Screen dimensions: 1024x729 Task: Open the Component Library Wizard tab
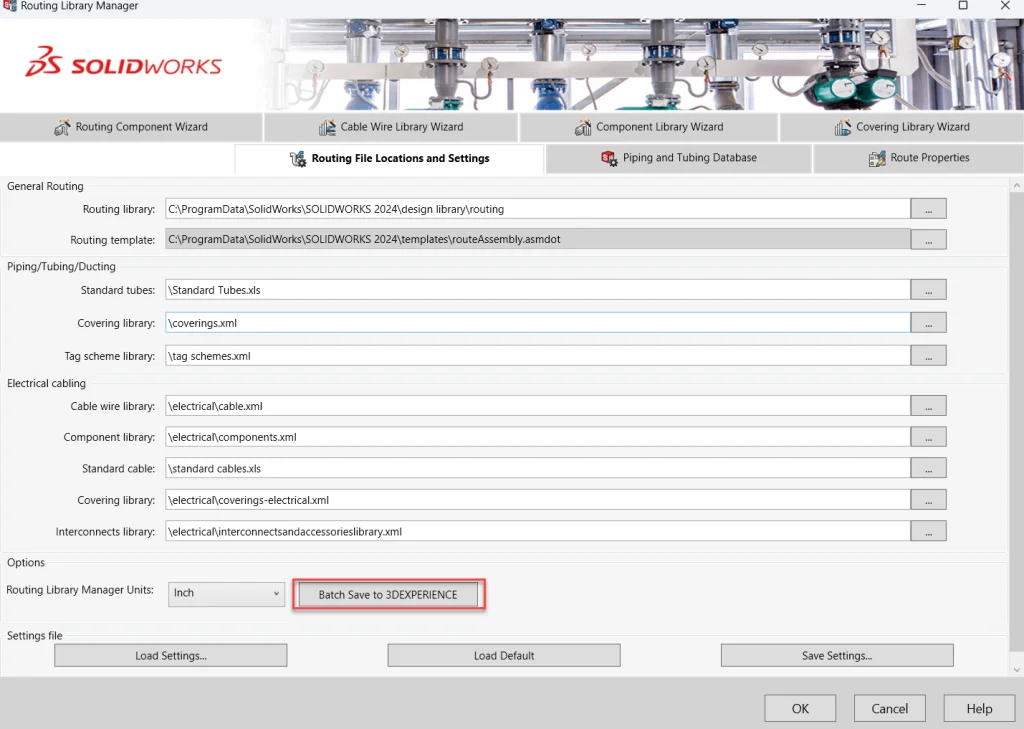click(649, 127)
